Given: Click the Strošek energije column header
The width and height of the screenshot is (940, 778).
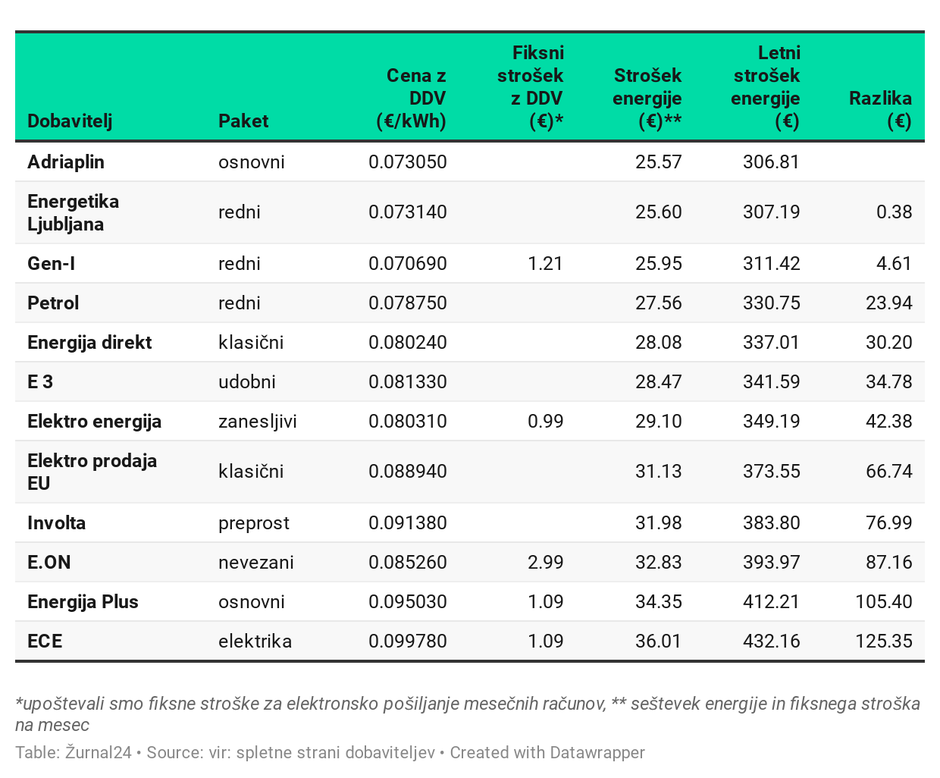Looking at the screenshot, I should click(x=647, y=98).
